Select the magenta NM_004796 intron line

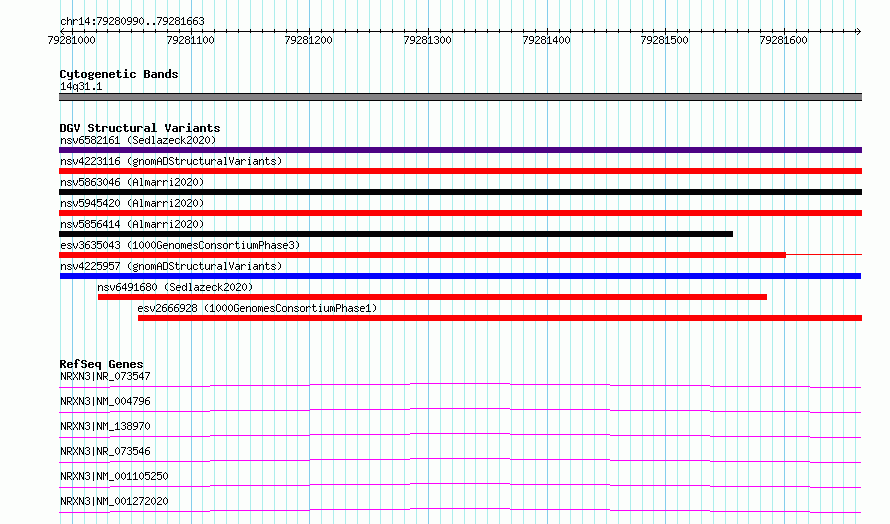tap(460, 410)
